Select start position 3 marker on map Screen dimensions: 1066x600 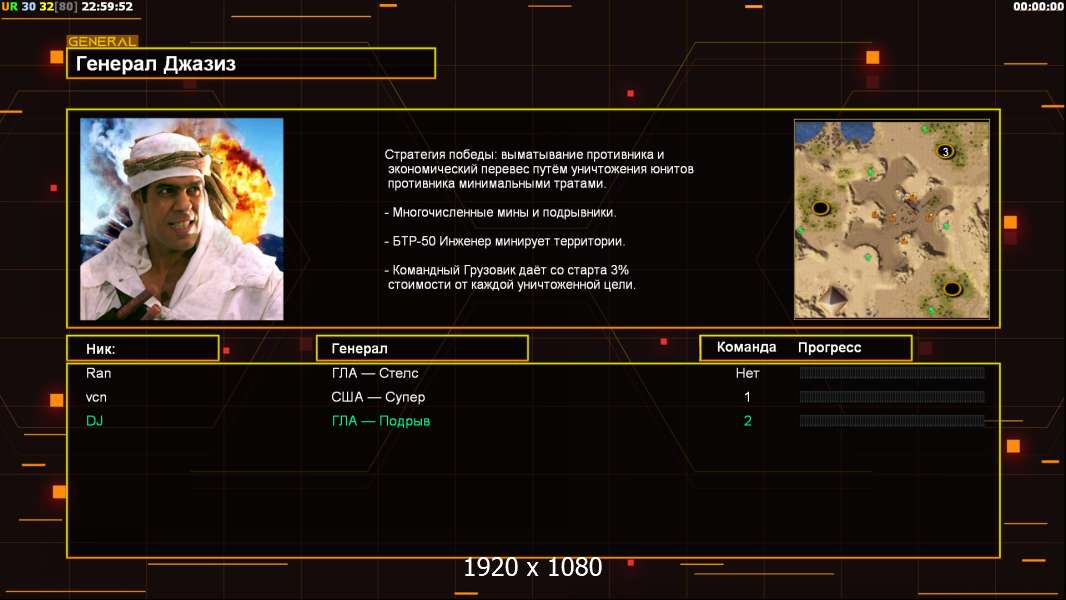click(x=945, y=152)
